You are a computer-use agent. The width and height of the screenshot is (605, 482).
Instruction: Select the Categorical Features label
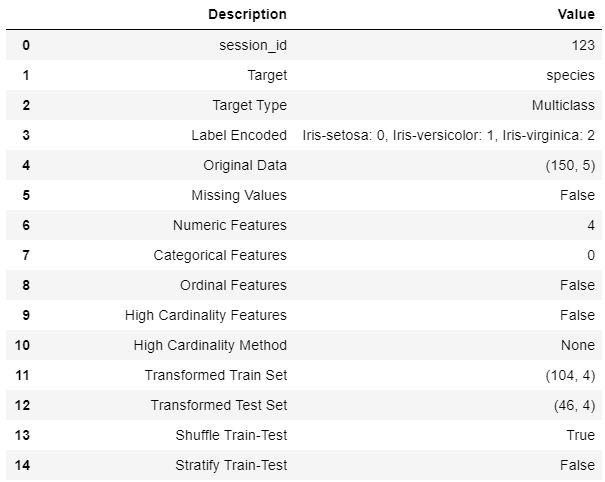[220, 255]
